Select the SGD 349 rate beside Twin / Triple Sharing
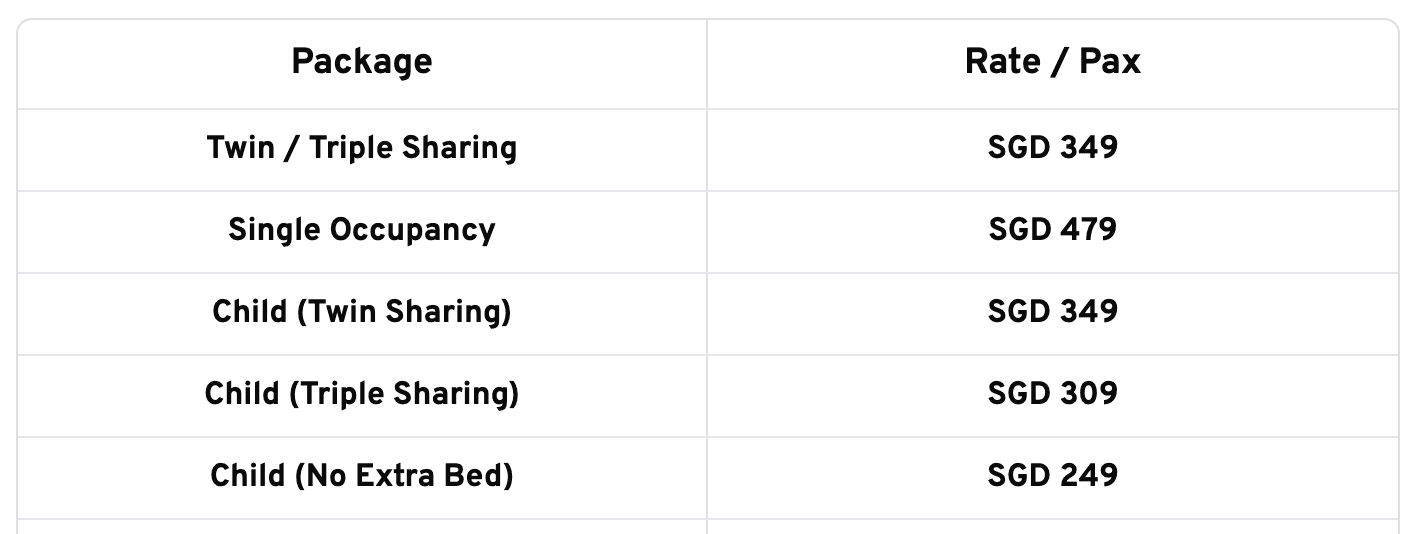Viewport: 1416px width, 534px height. coord(1052,149)
